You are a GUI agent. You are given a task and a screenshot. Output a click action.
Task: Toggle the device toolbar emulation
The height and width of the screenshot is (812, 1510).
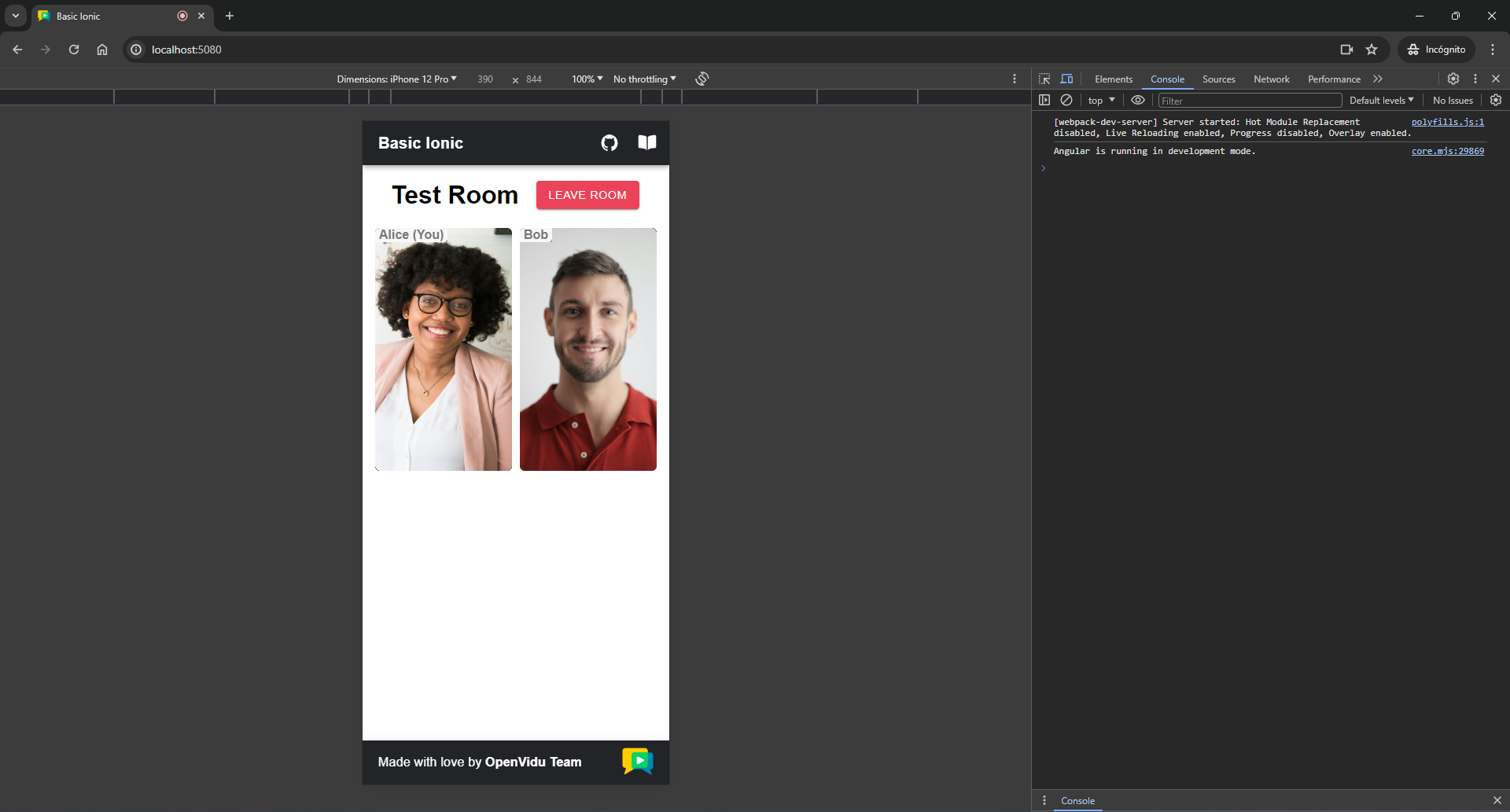point(1066,79)
